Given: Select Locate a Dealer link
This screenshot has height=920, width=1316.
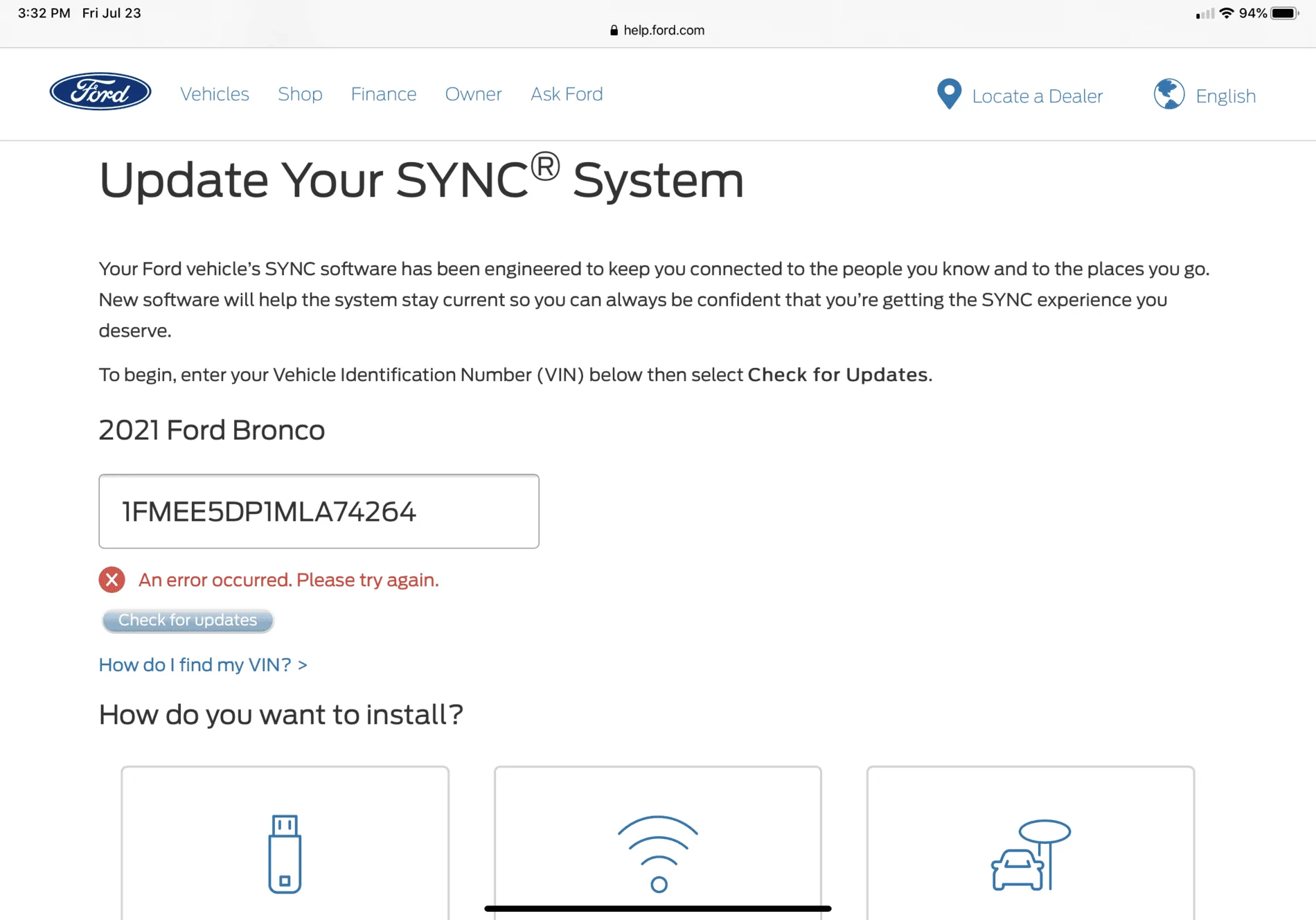Looking at the screenshot, I should click(x=1037, y=96).
